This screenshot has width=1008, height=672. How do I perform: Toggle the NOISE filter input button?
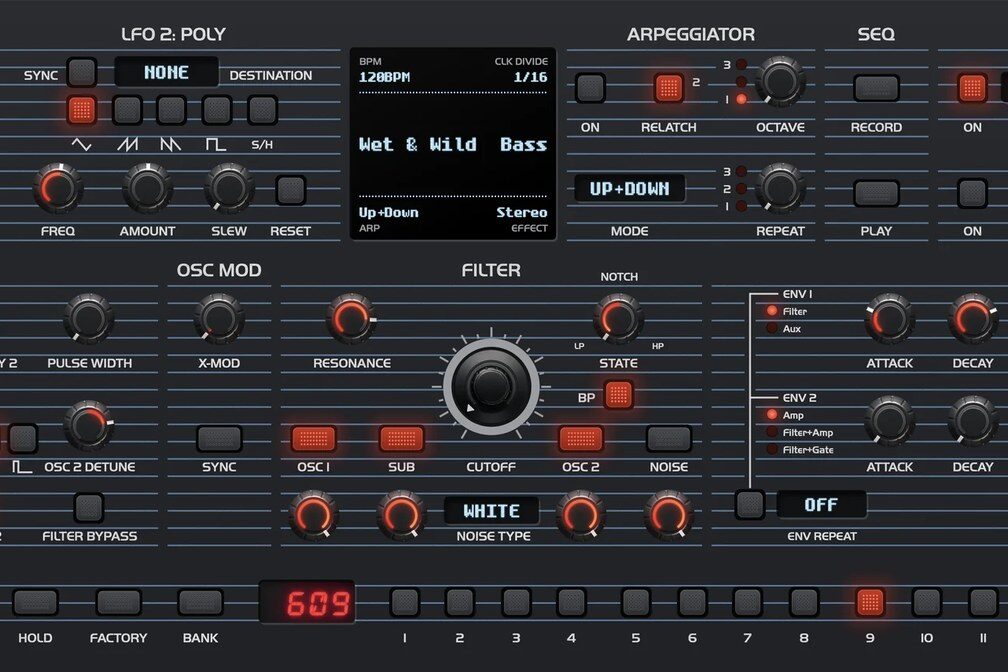(x=669, y=439)
